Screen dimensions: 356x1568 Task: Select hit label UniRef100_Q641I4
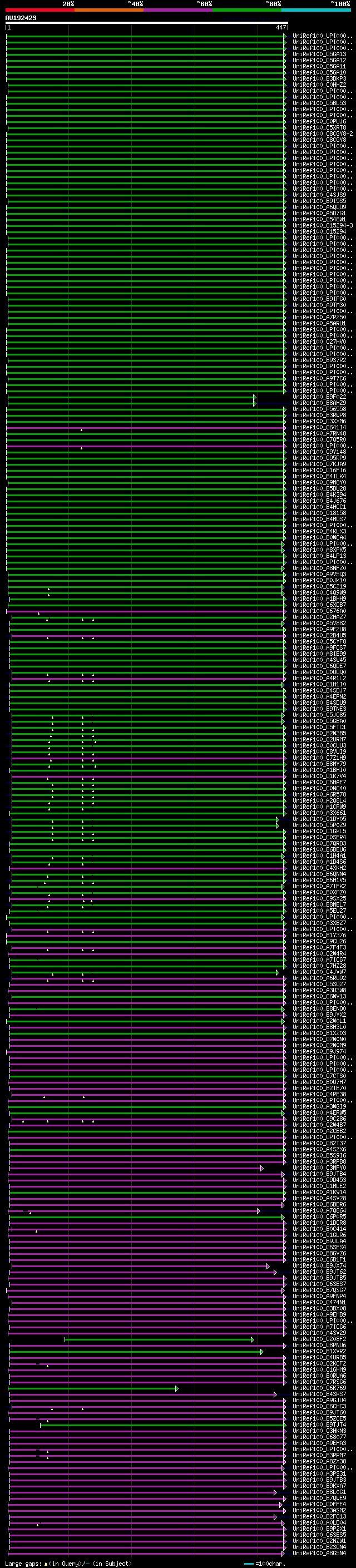(319, 428)
